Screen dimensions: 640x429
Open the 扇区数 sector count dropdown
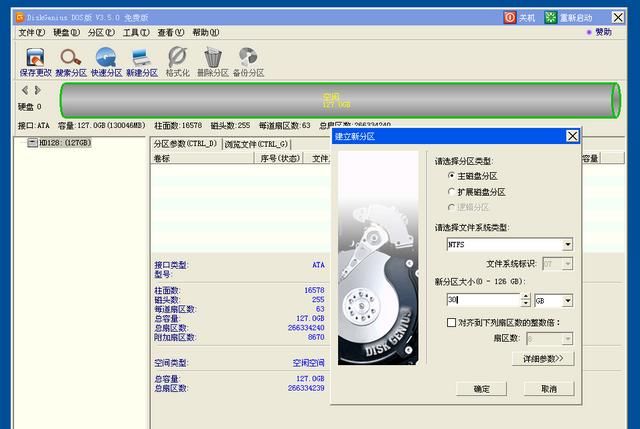tap(567, 339)
